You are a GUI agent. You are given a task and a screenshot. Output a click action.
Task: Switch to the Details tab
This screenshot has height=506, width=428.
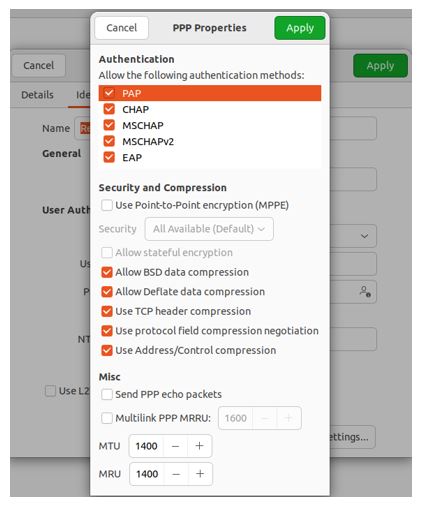coord(37,95)
